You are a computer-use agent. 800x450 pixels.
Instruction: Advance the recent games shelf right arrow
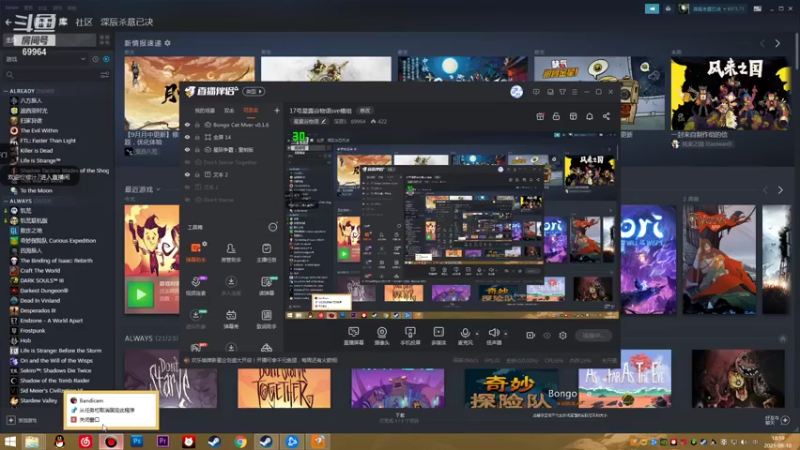780,190
